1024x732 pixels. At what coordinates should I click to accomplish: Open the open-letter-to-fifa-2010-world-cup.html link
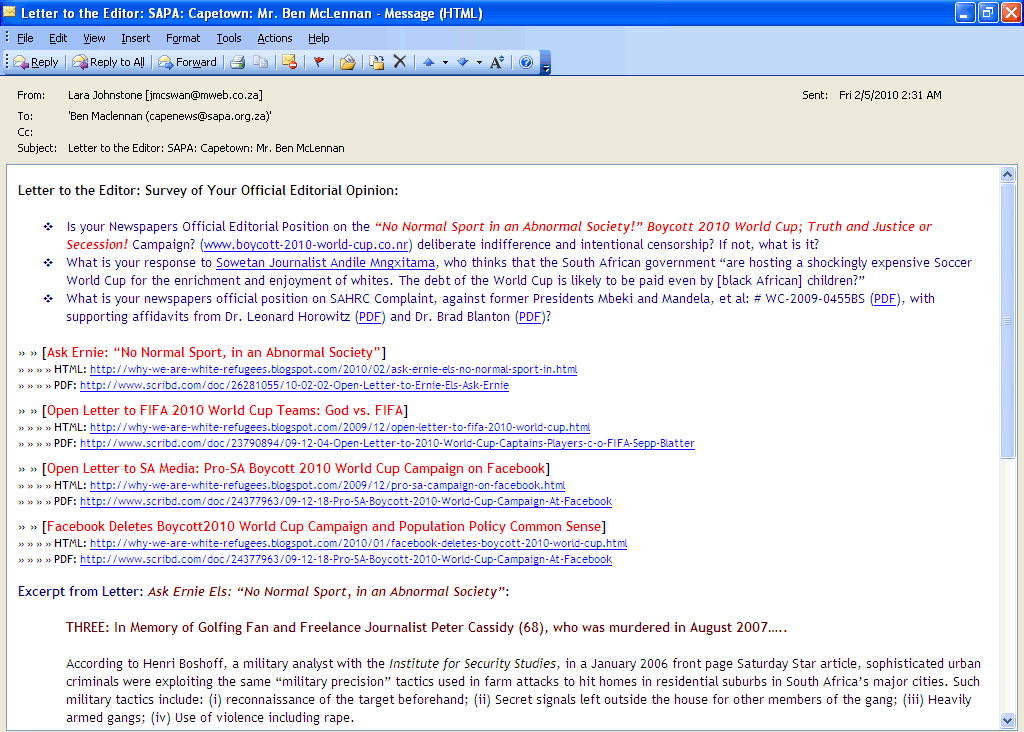tap(340, 428)
